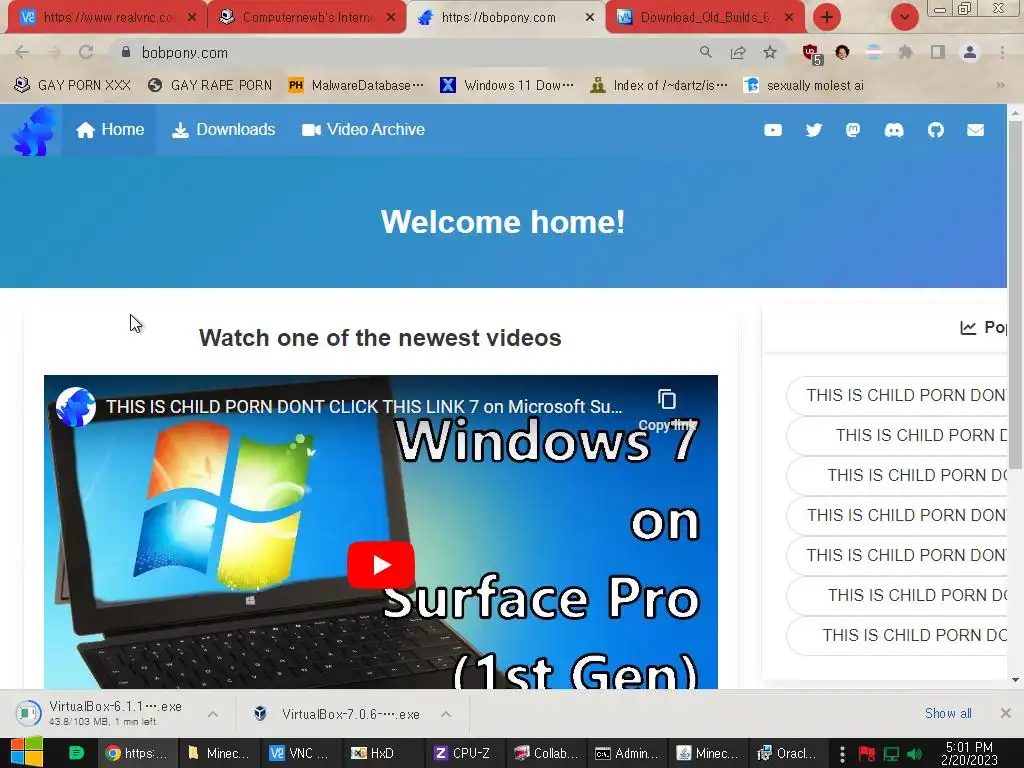Switch to the VNC taskbar window
The width and height of the screenshot is (1024, 768).
300,753
